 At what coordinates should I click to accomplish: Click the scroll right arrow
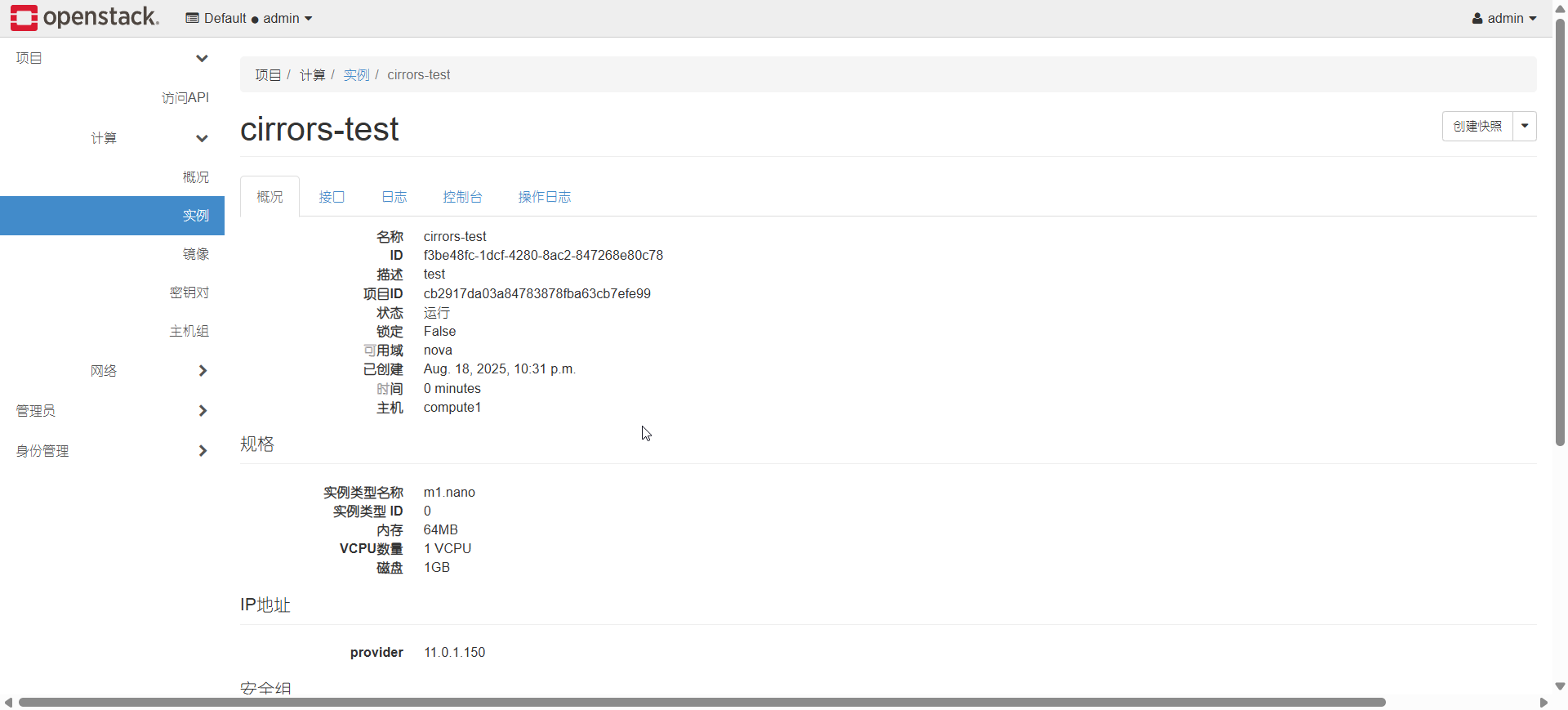click(x=1543, y=703)
